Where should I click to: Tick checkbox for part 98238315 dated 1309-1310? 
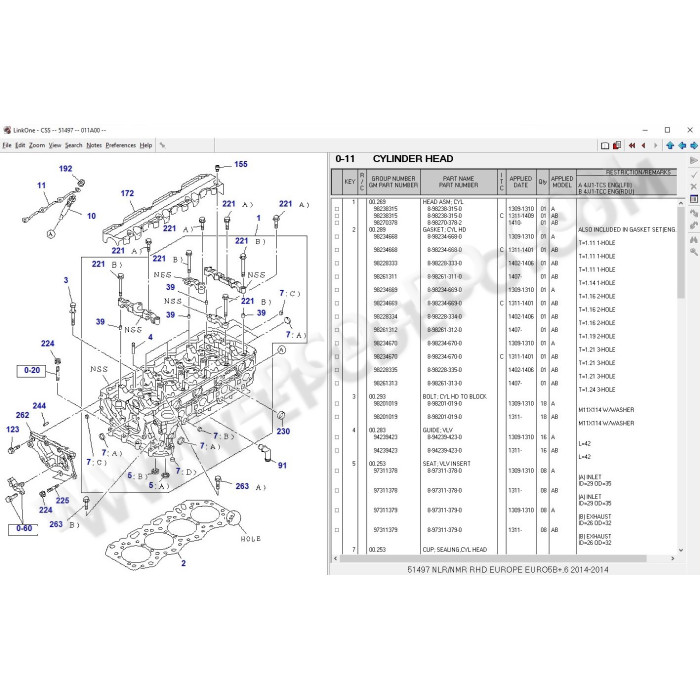[337, 209]
